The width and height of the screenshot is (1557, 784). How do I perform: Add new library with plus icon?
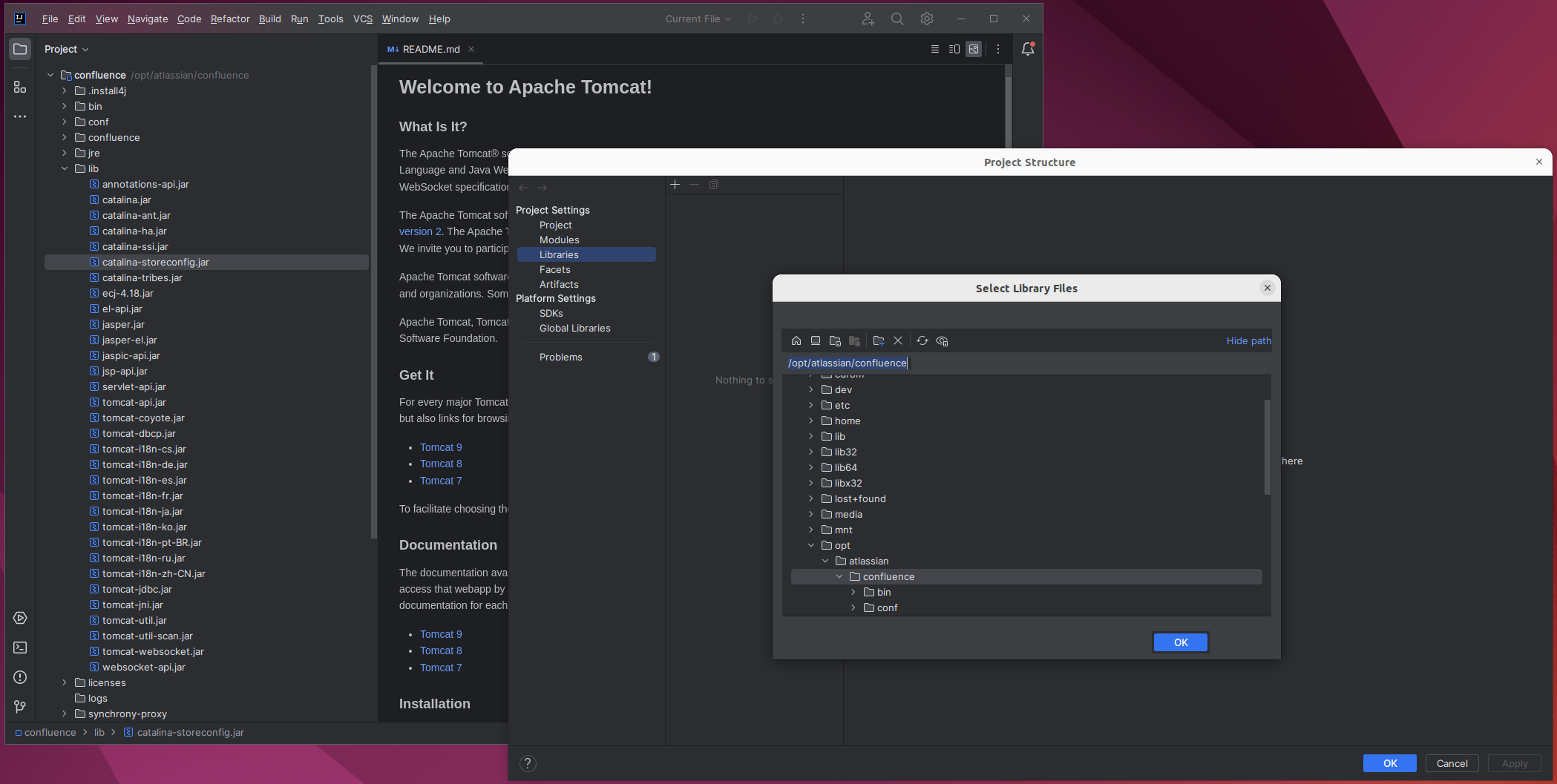point(675,184)
